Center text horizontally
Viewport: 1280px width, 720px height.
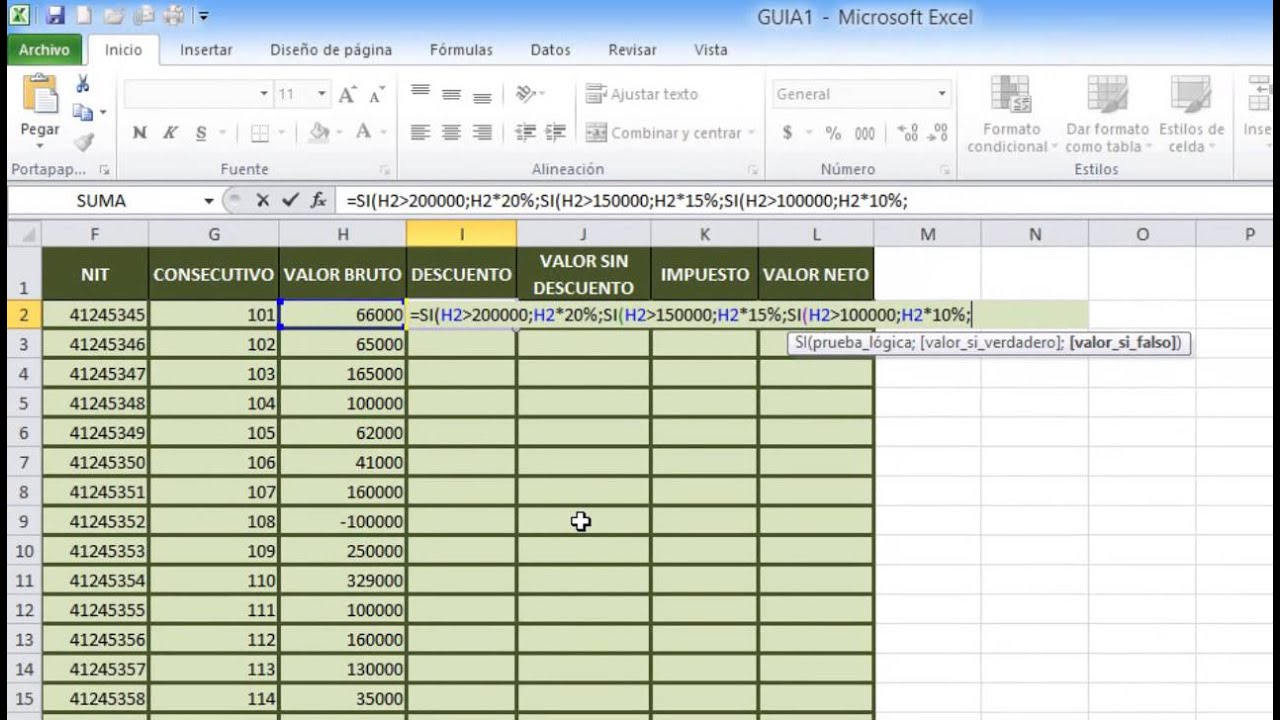coord(452,132)
